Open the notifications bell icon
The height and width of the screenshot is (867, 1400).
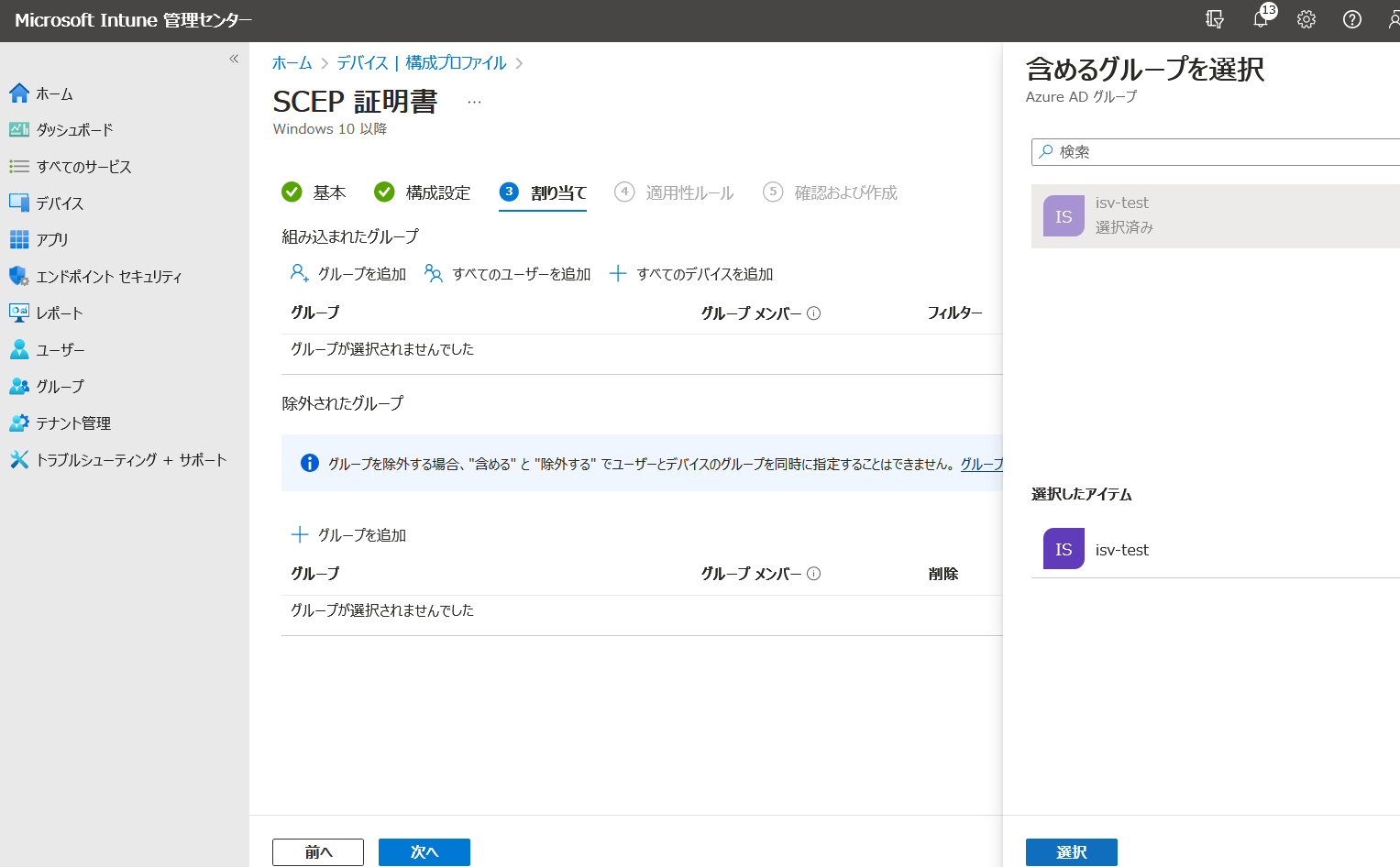pyautogui.click(x=1262, y=19)
